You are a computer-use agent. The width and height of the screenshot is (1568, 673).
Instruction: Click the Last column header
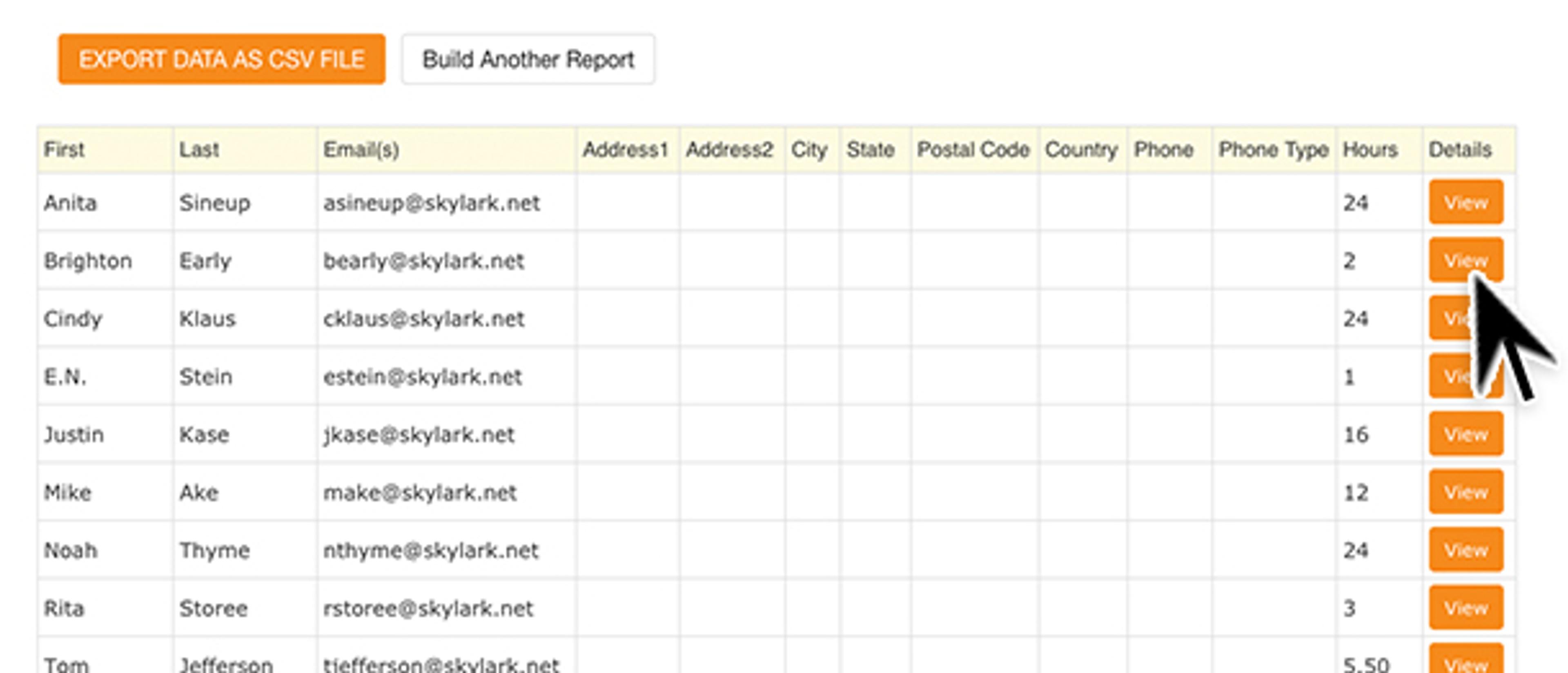pyautogui.click(x=199, y=150)
